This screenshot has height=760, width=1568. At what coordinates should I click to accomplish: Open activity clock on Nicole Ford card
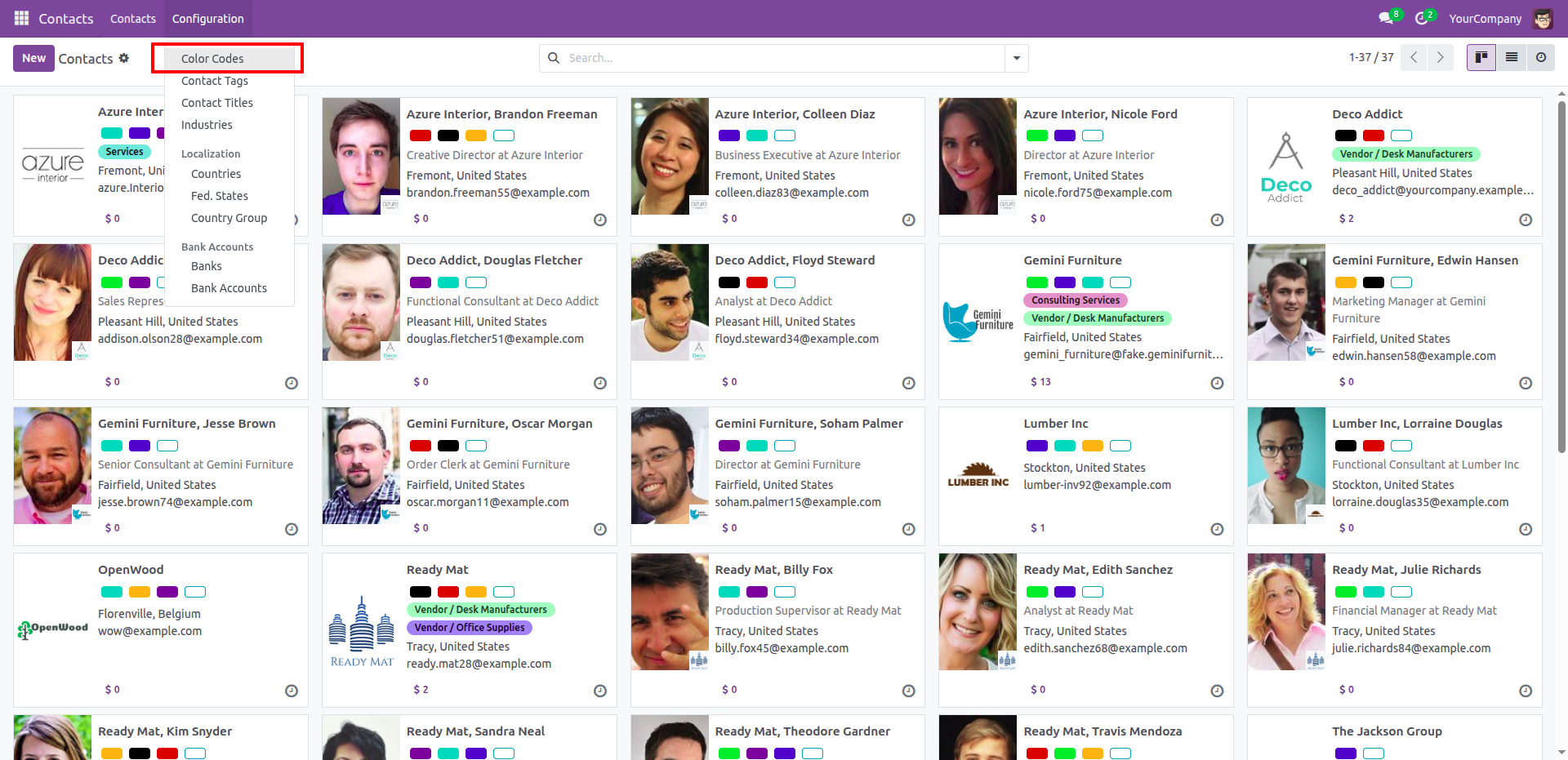pos(1217,220)
